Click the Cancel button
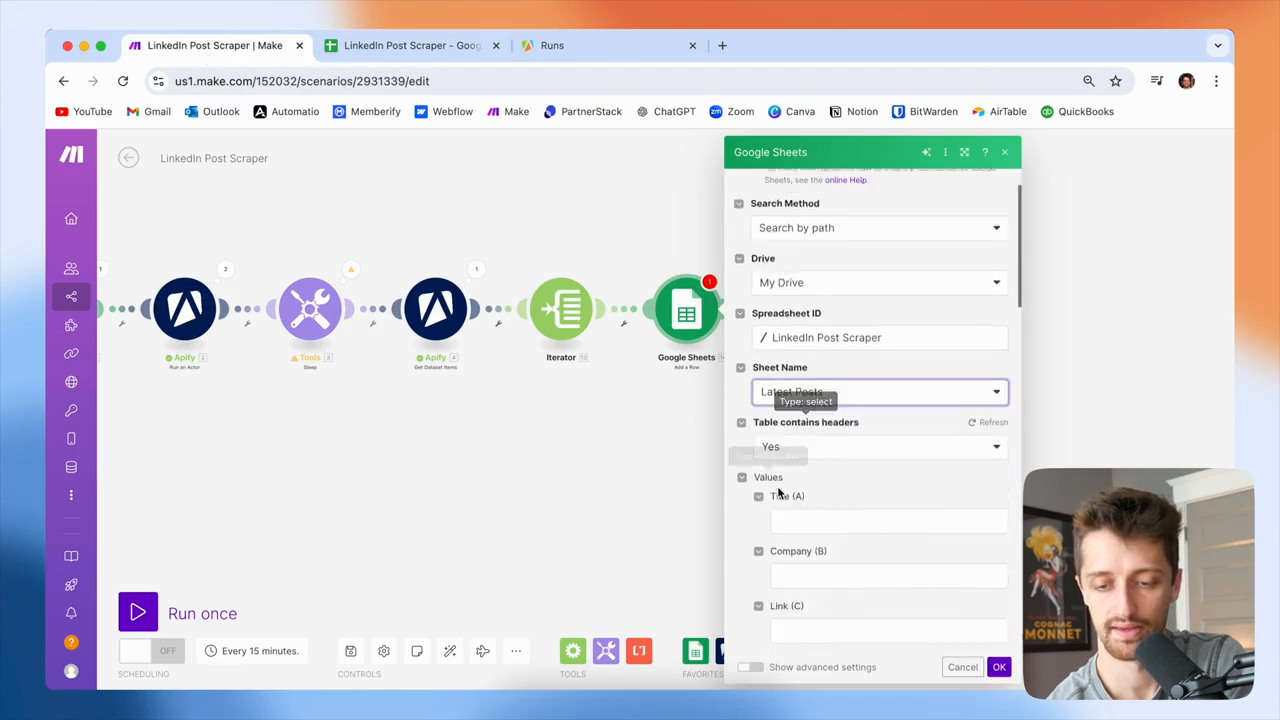This screenshot has width=1280, height=720. pyautogui.click(x=963, y=667)
